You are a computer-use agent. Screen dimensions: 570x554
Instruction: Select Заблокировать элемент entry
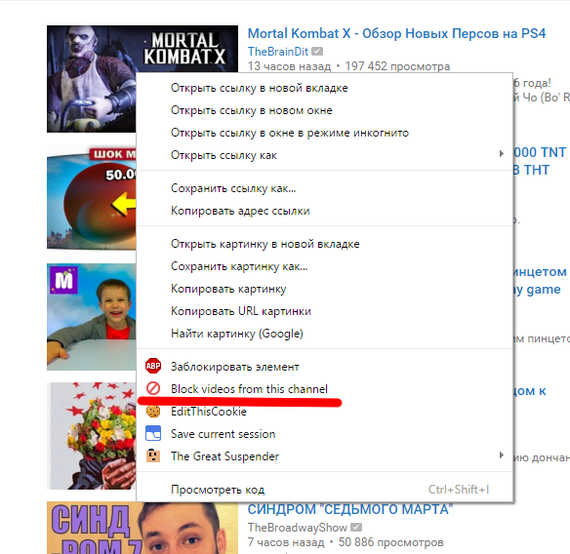point(325,367)
